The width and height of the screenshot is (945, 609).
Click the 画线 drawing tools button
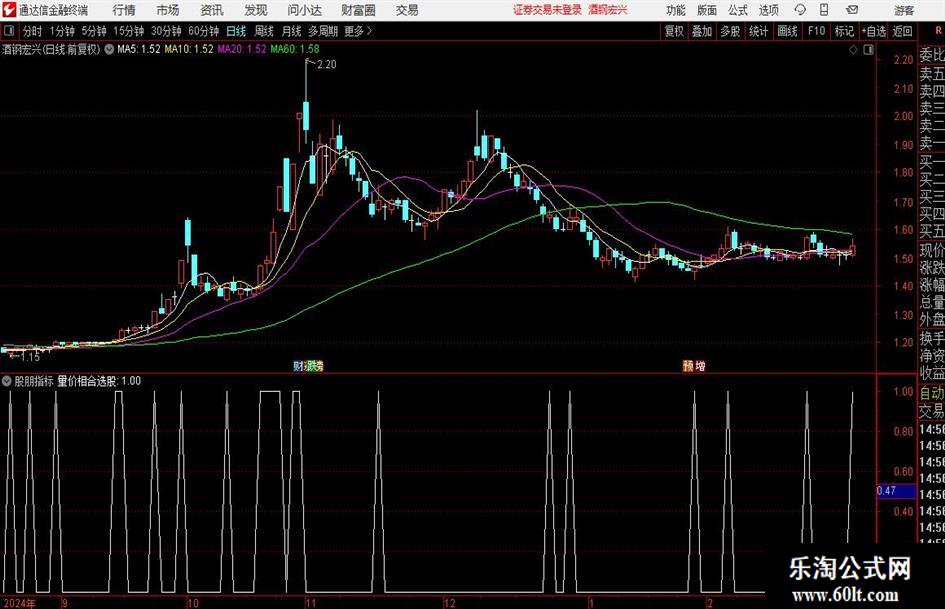point(787,31)
